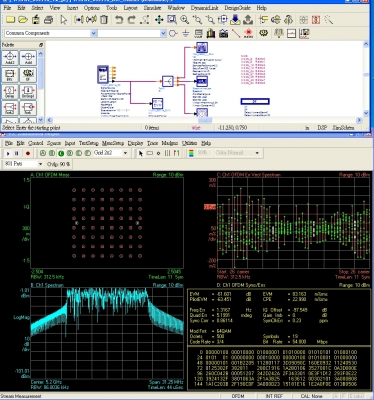Open the Common Components palette dropdown
This screenshot has width=374, height=400.
click(93, 33)
